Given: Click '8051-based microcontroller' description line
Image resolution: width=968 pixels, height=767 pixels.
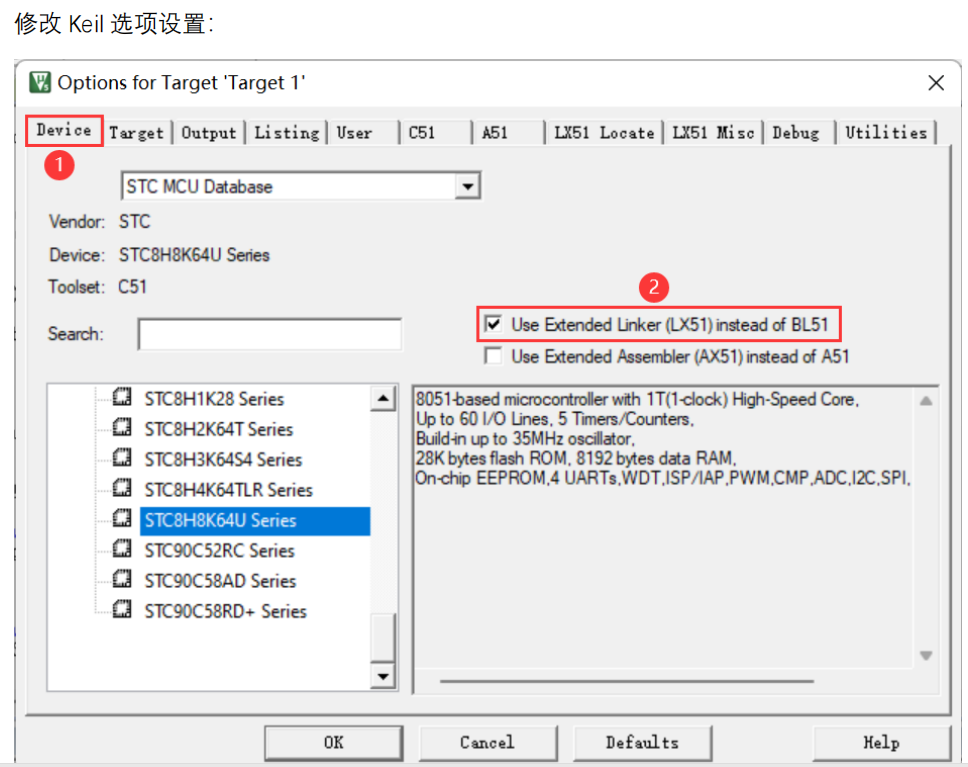Looking at the screenshot, I should 637,399.
